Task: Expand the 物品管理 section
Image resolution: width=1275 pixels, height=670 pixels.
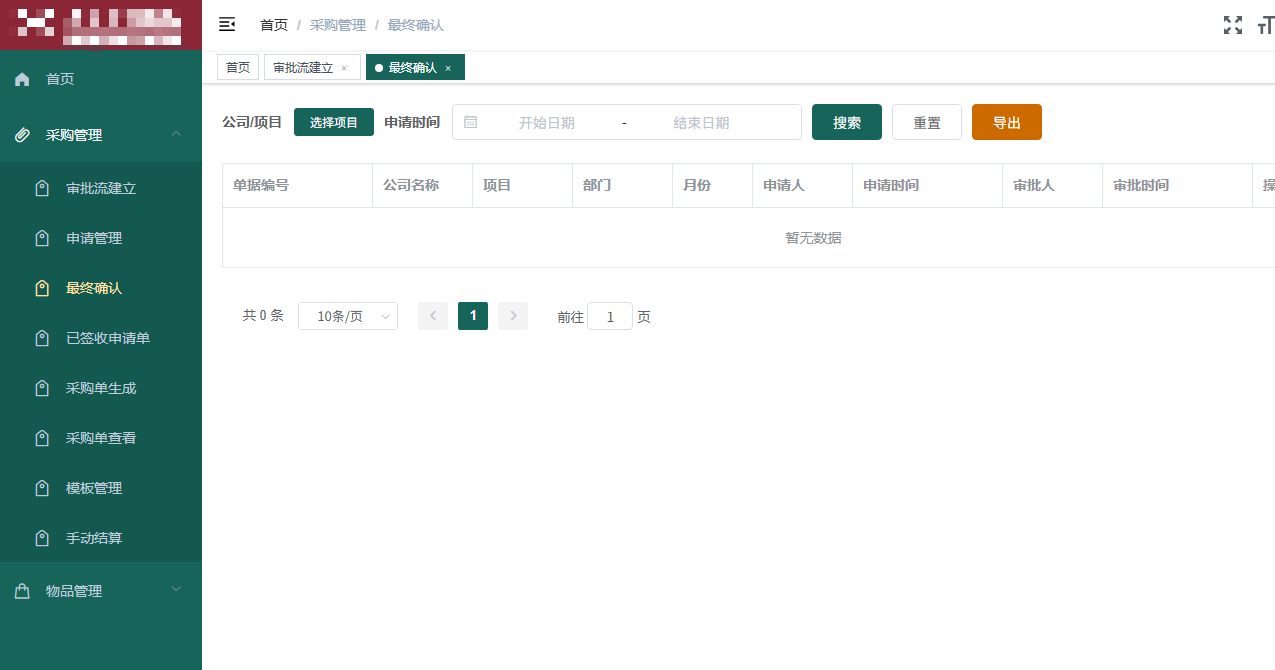Action: tap(176, 590)
